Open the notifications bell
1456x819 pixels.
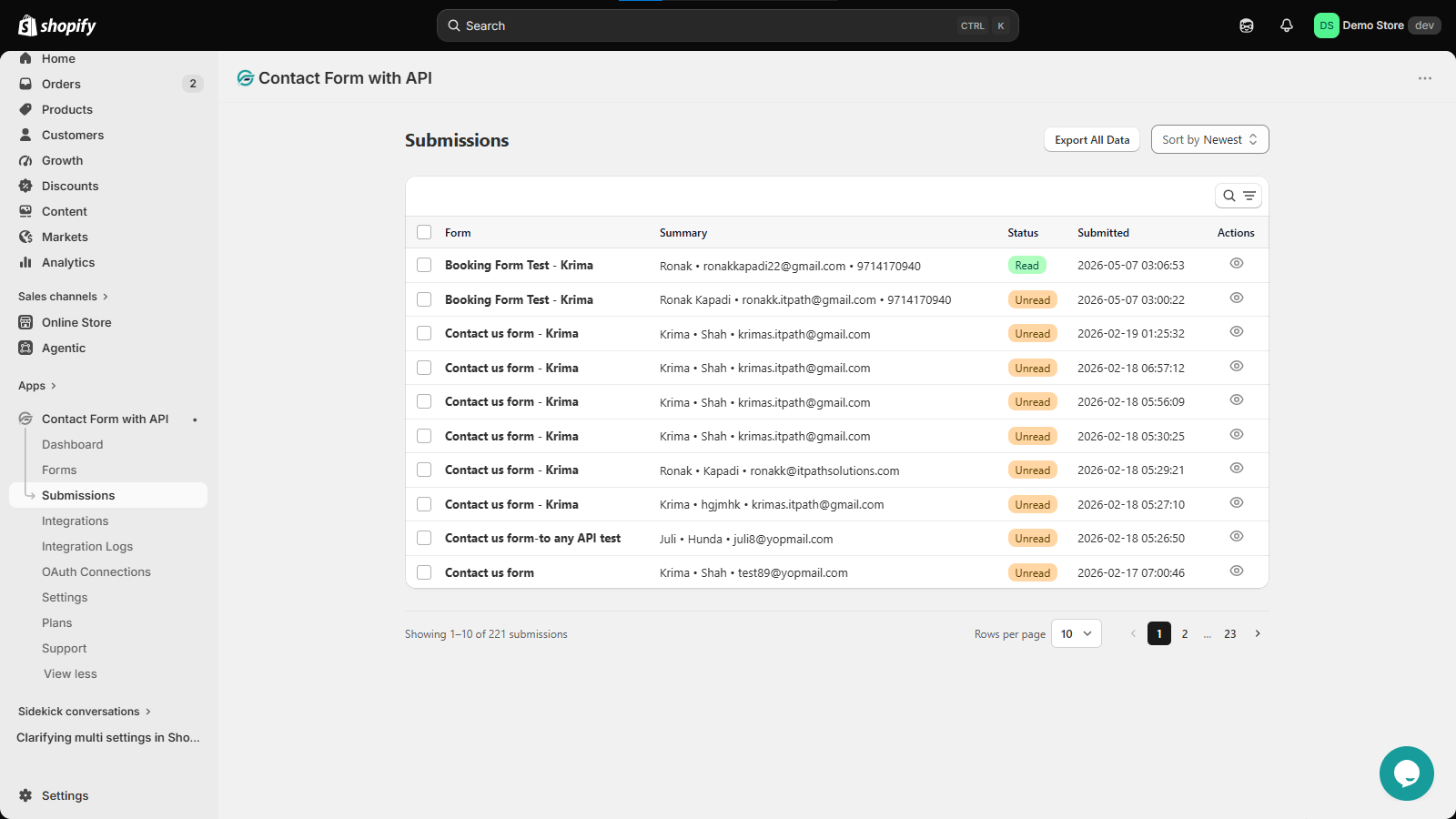[1287, 25]
